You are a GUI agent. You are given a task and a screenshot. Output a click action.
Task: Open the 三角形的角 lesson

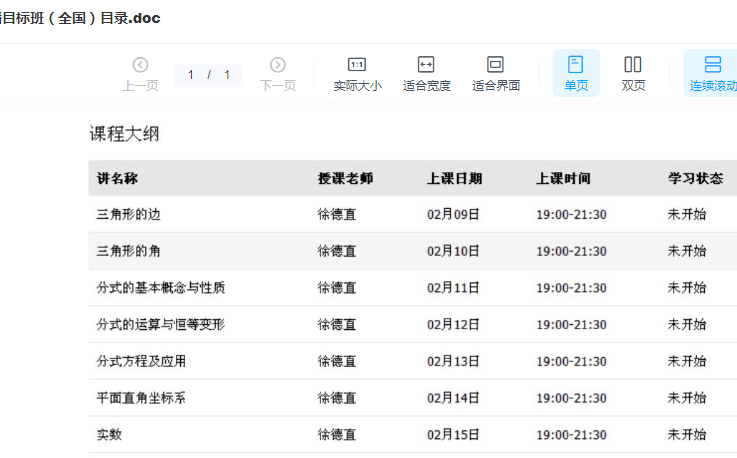(x=128, y=251)
